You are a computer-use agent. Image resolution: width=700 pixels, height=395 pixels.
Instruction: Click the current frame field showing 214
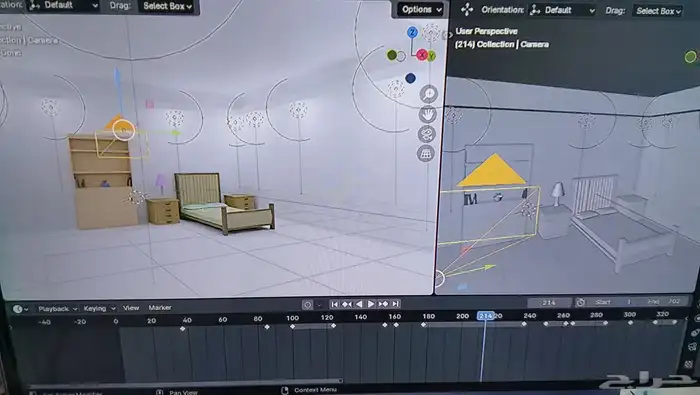point(549,303)
